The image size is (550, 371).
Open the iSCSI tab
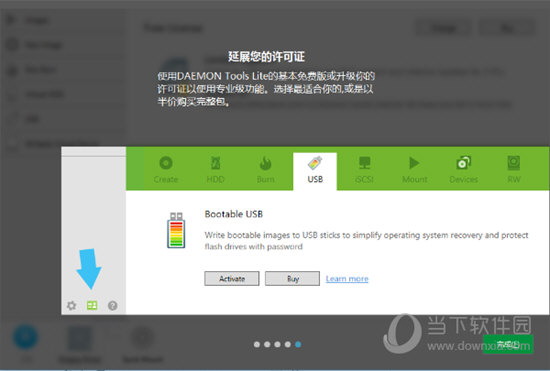click(x=364, y=170)
